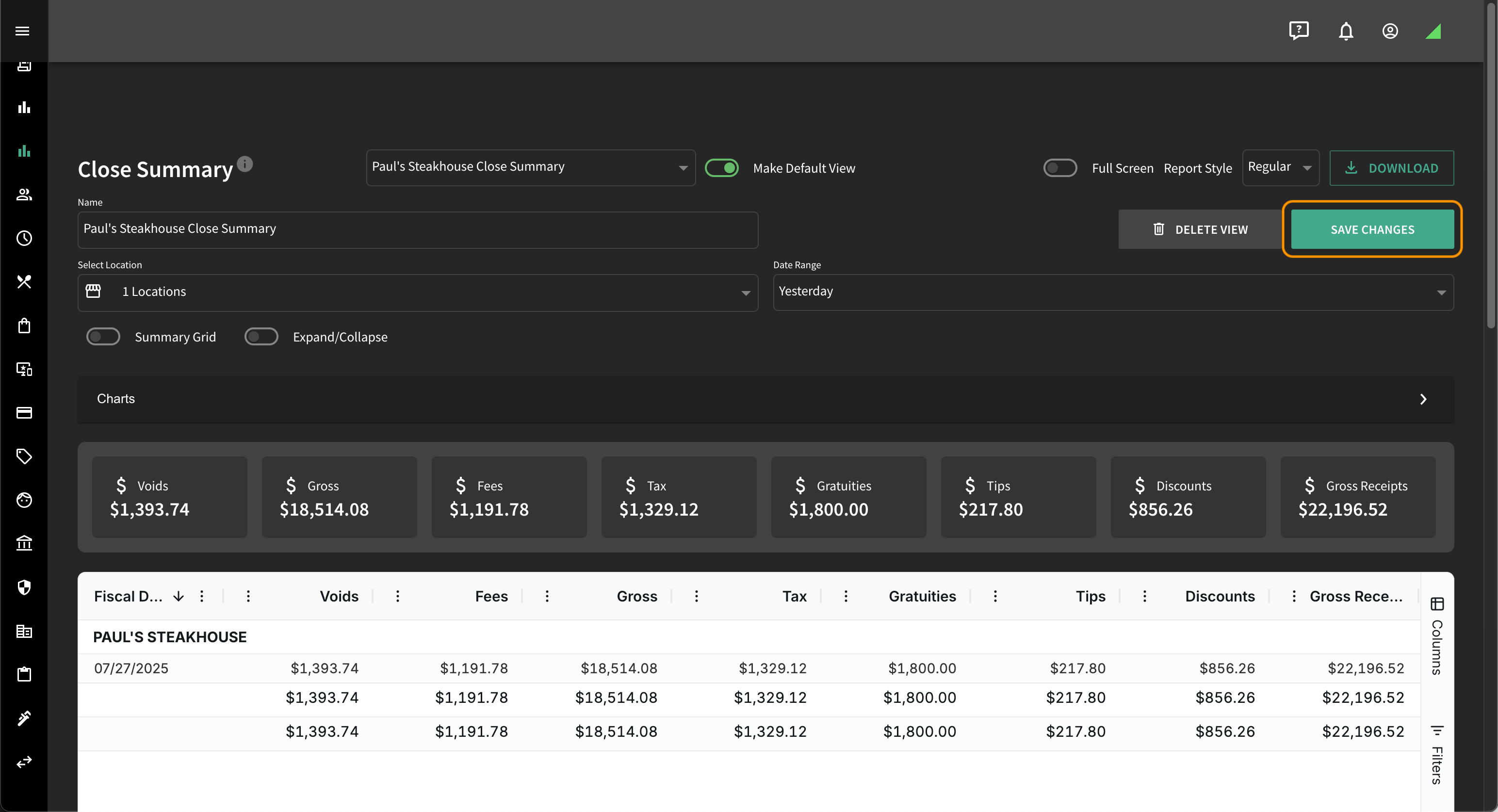Screen dimensions: 1498x812
Task: Click the DELETE VIEW button
Action: coord(1200,229)
